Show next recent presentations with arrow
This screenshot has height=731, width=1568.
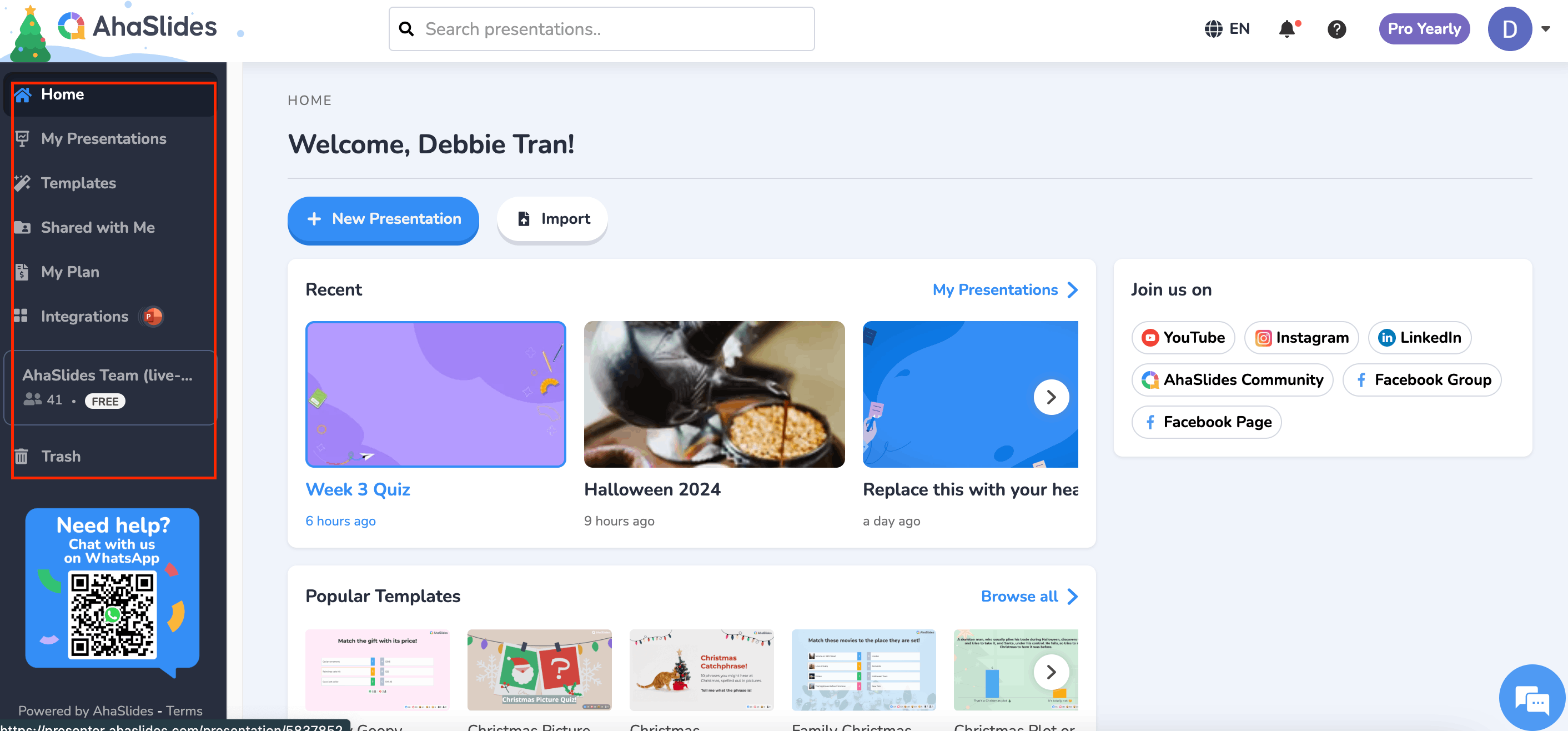click(x=1051, y=397)
